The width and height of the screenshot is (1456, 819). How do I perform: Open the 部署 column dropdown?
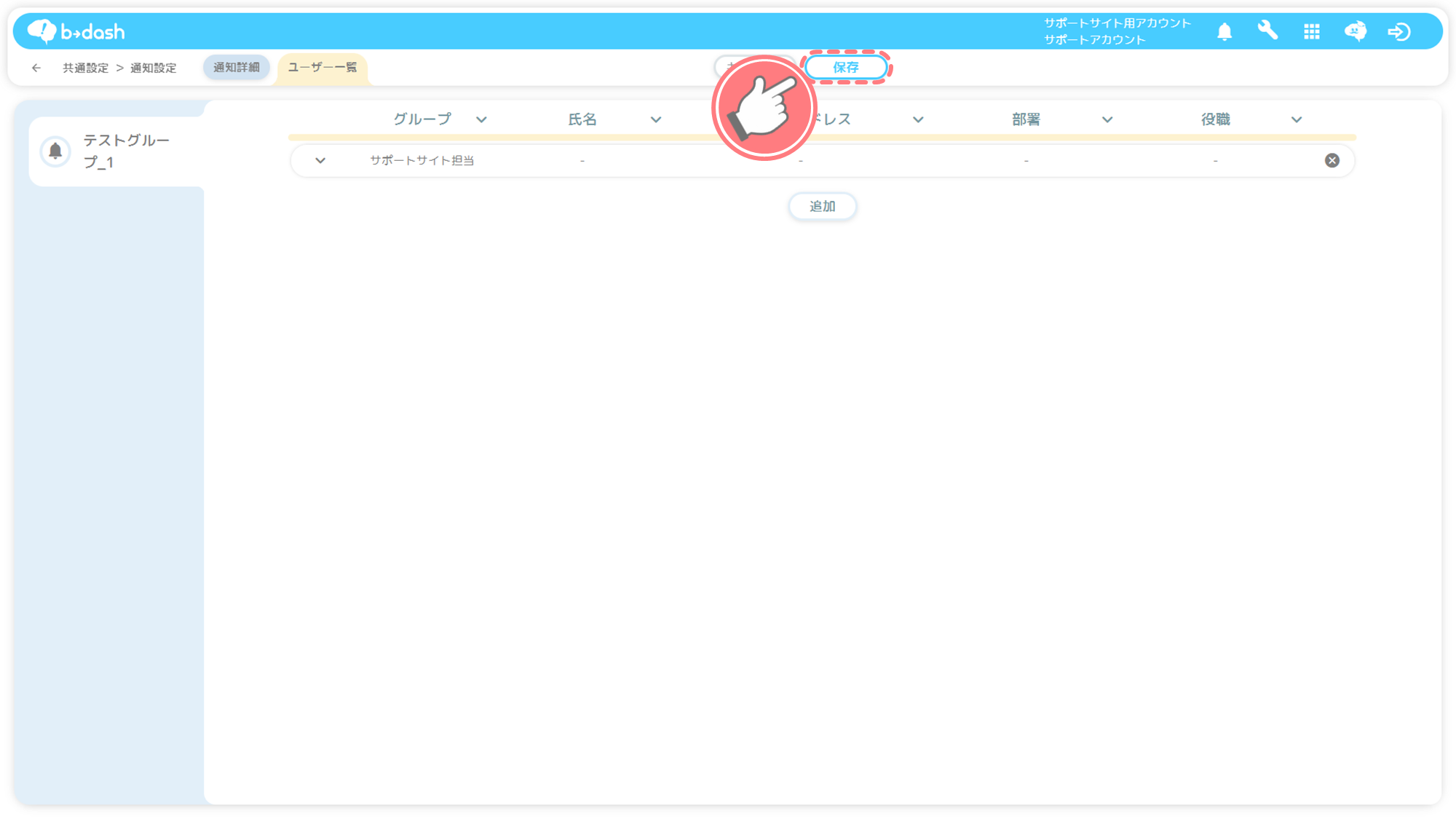point(1107,119)
